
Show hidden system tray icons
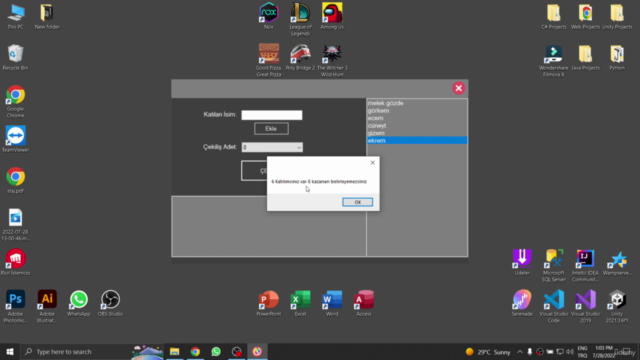(x=520, y=352)
